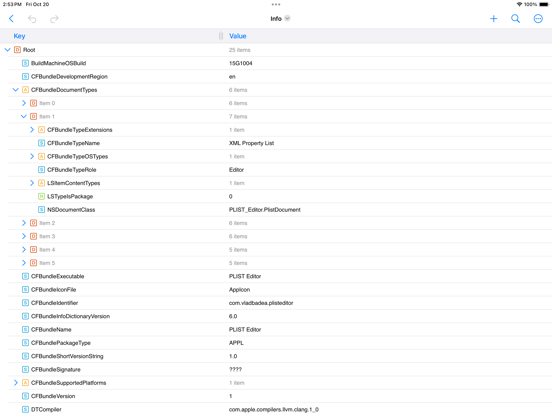
Task: Select the APPL package type value
Action: point(236,343)
